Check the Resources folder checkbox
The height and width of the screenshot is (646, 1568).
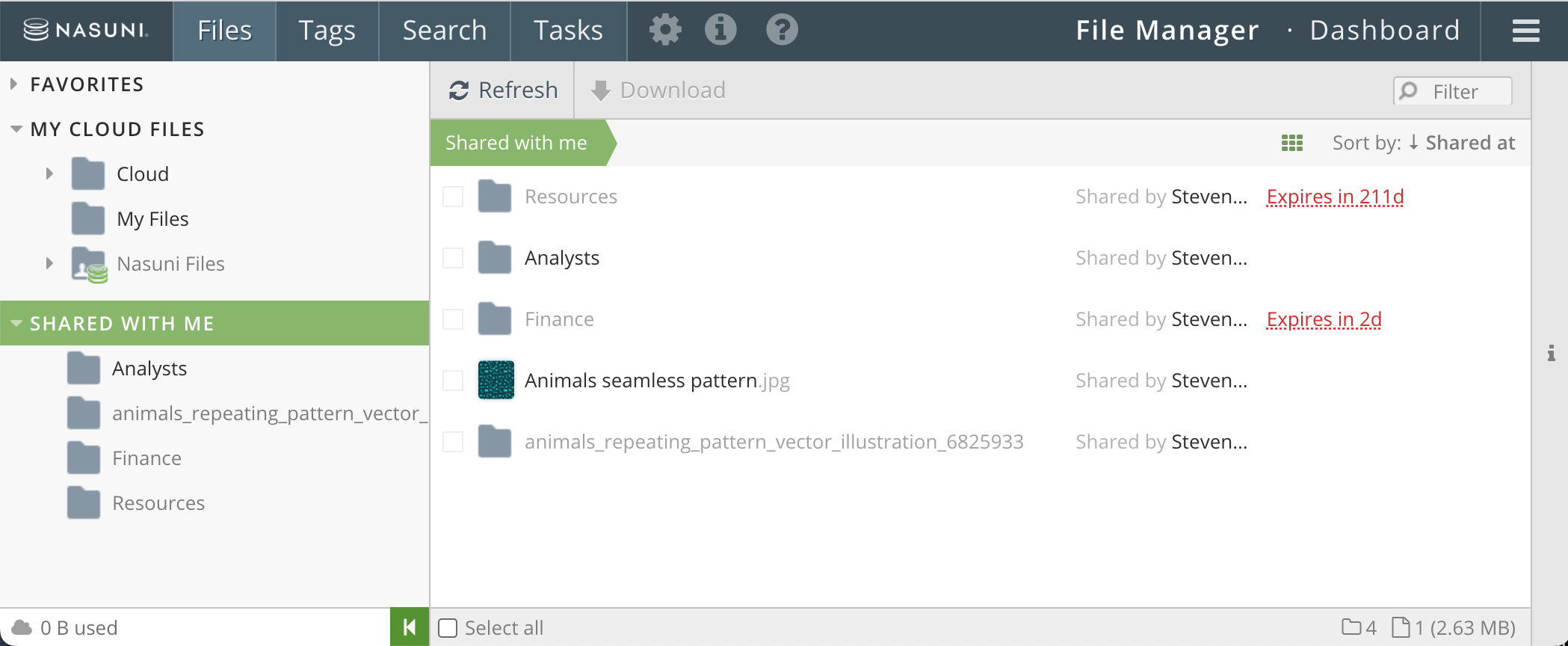click(453, 197)
